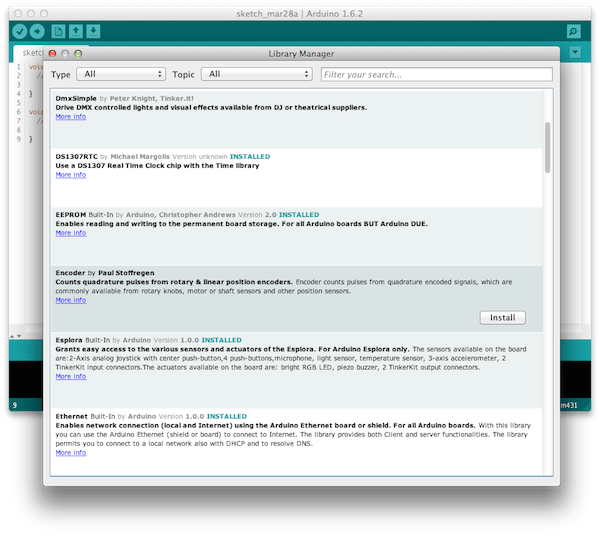Click the Verify checkmark icon in Arduino toolbar
Screen dimensions: 600x537
pyautogui.click(x=20, y=31)
